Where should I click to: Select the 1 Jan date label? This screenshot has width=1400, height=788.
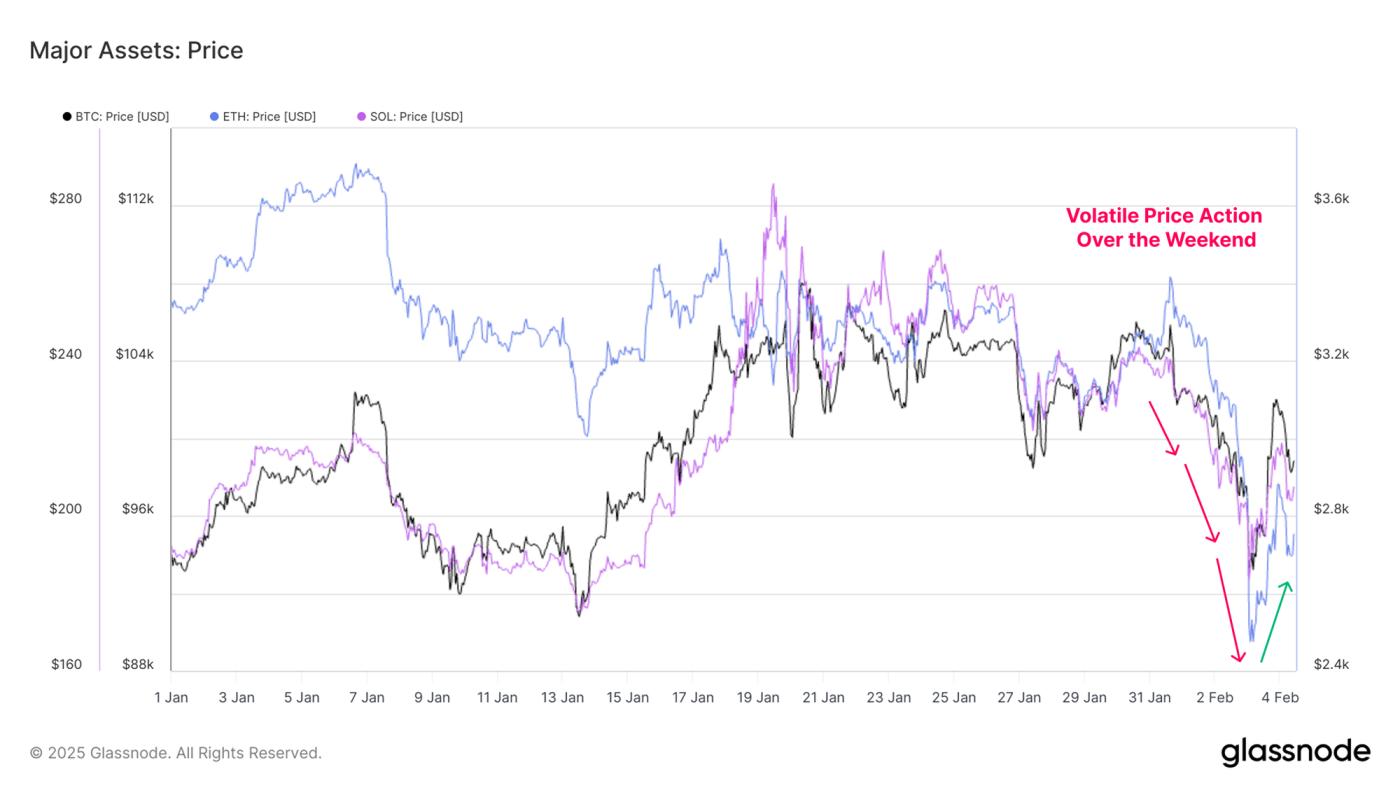[x=171, y=698]
